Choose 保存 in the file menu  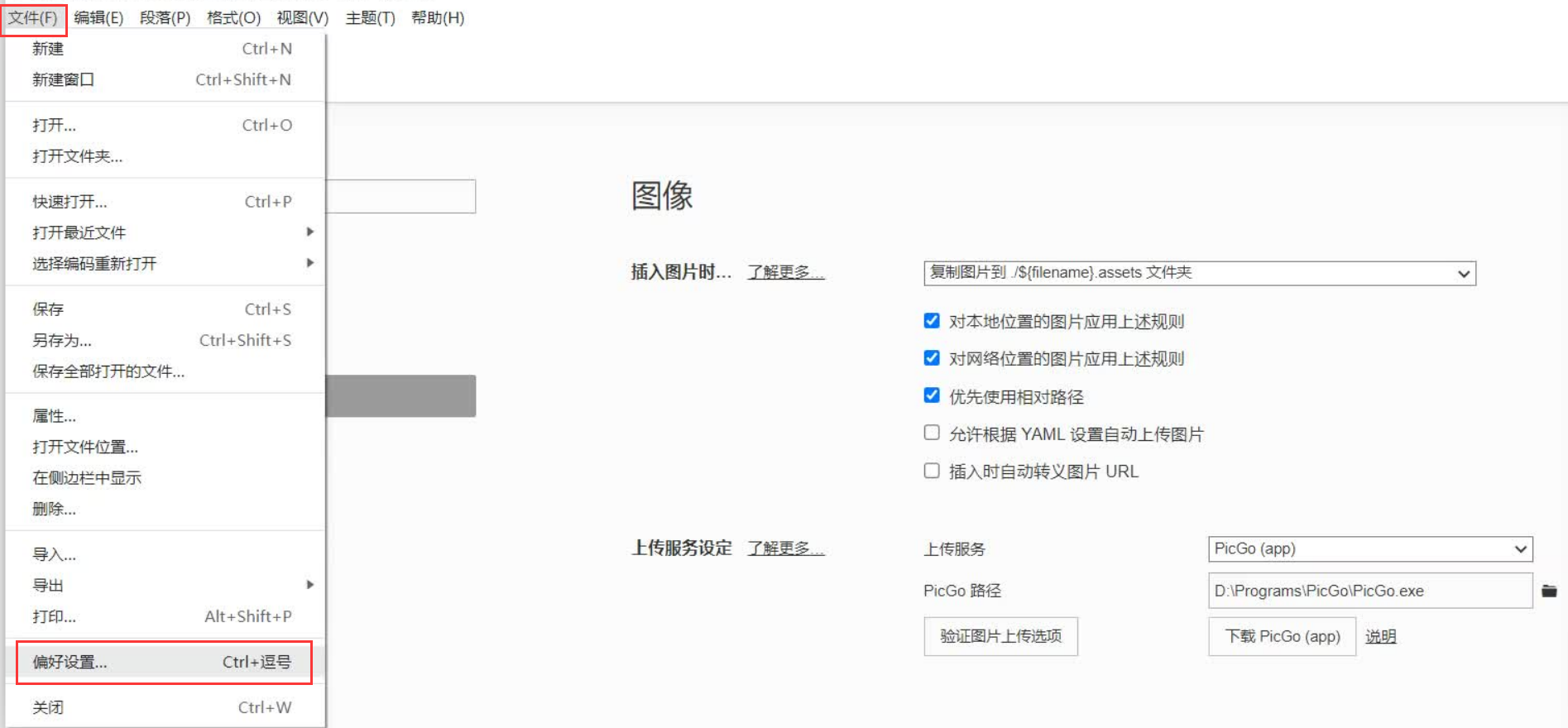tap(165, 309)
